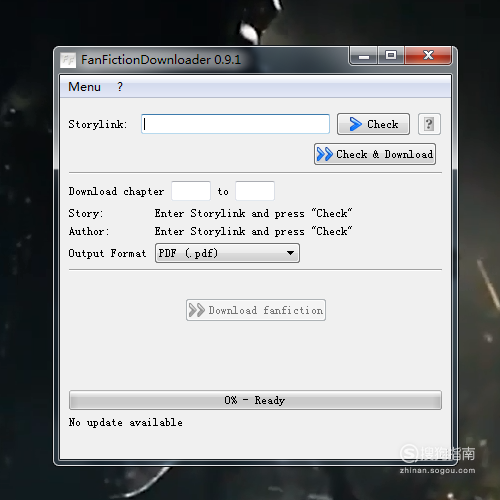
Task: Click the 'Storylink:' label
Action: click(x=98, y=124)
